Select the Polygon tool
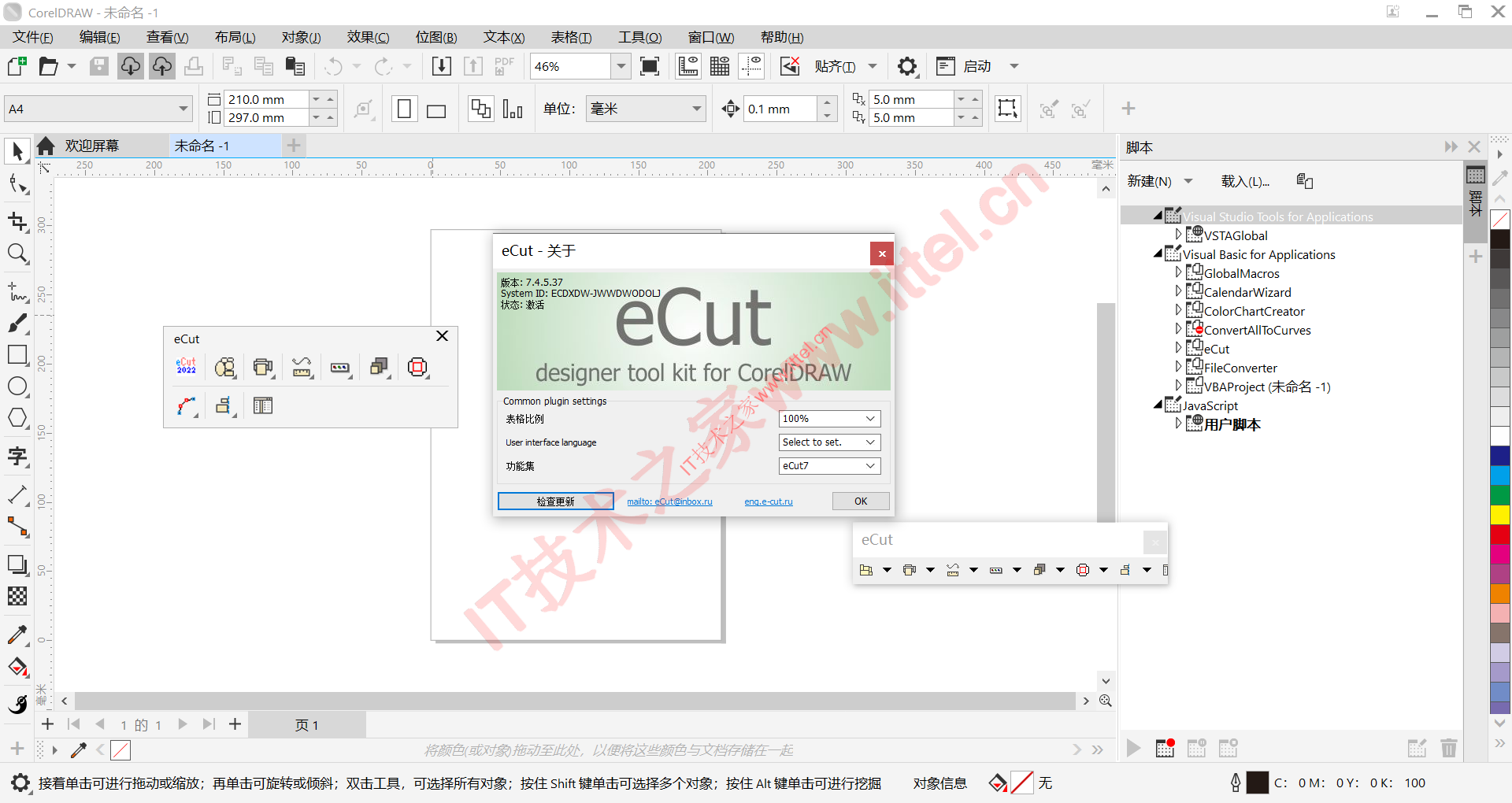The height and width of the screenshot is (803, 1512). (x=17, y=418)
